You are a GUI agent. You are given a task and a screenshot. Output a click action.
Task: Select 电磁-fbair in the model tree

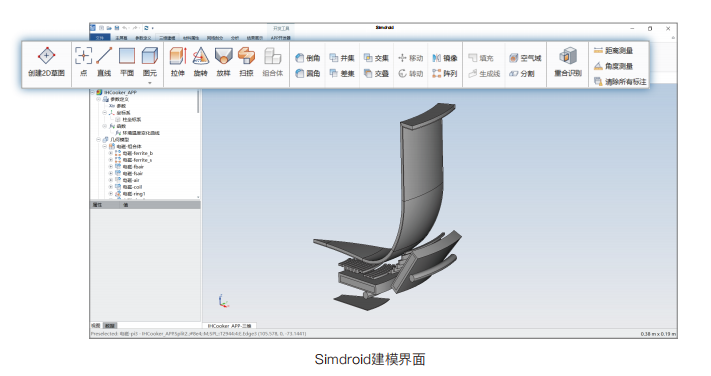click(133, 167)
